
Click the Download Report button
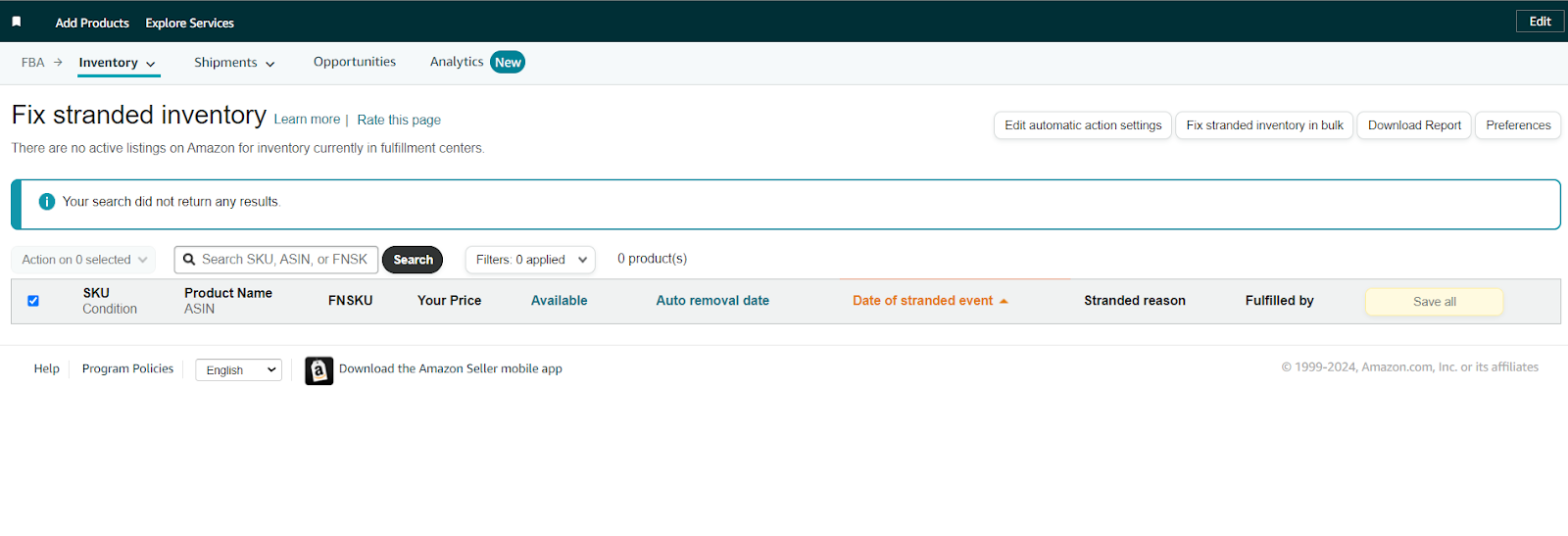click(x=1414, y=125)
